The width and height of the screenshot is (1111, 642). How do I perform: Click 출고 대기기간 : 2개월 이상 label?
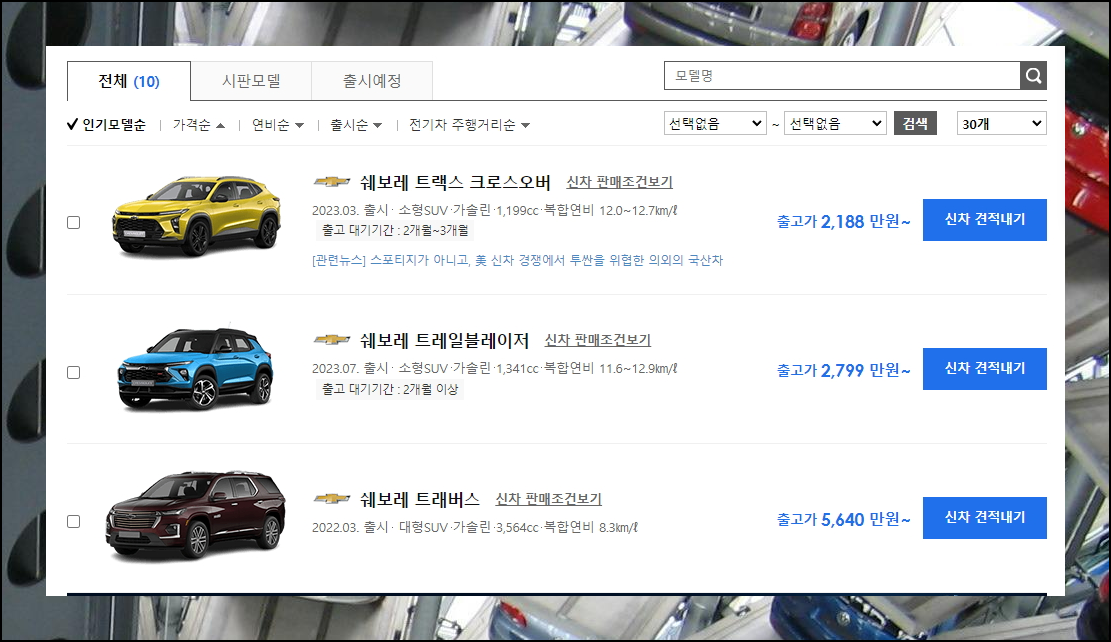(390, 389)
